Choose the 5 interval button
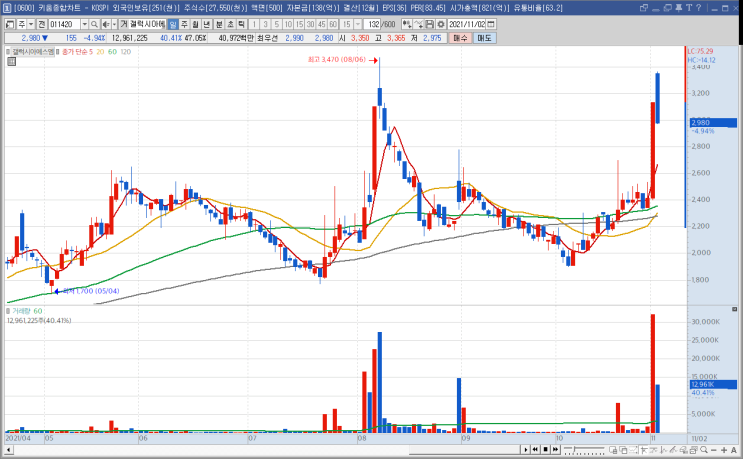This screenshot has height=459, width=743. [277, 24]
